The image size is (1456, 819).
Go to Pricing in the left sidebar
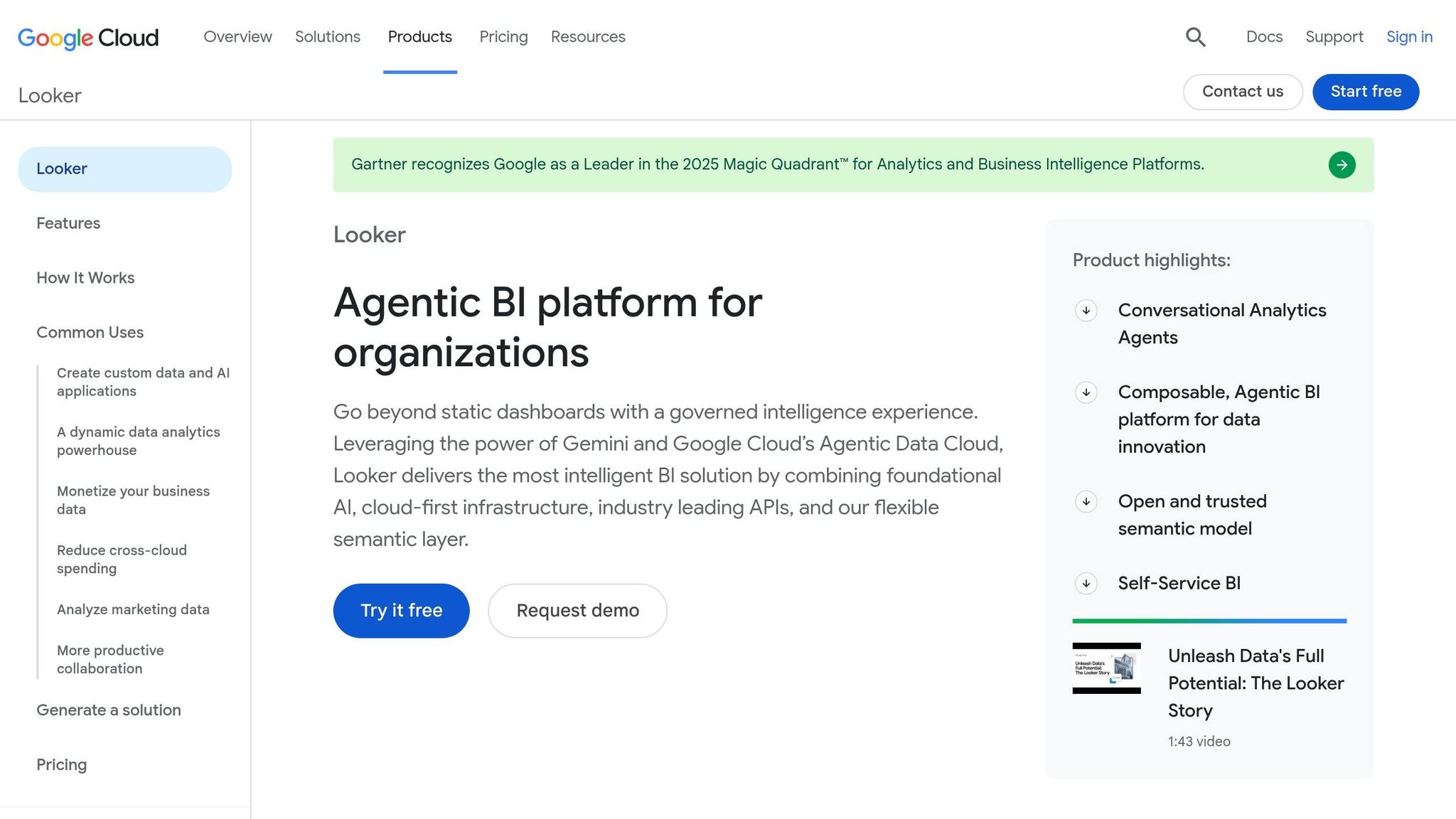[62, 765]
